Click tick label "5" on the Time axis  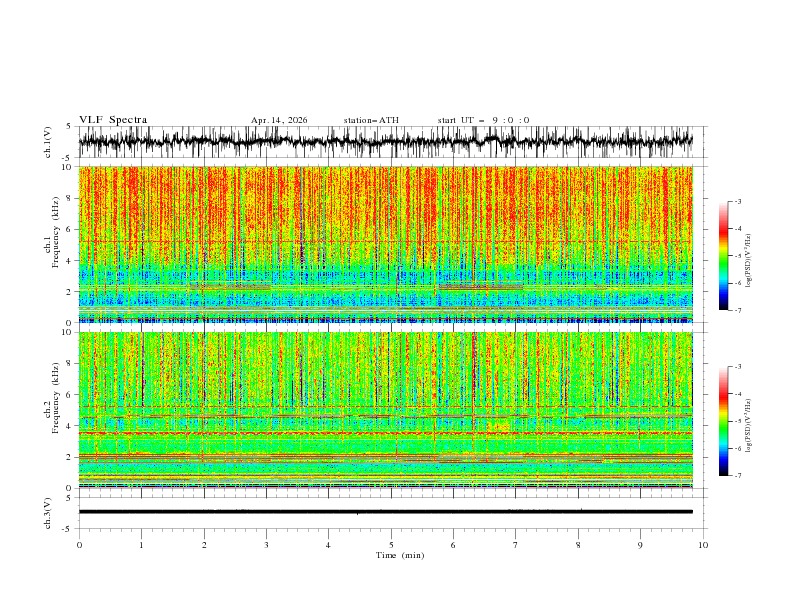(x=391, y=545)
